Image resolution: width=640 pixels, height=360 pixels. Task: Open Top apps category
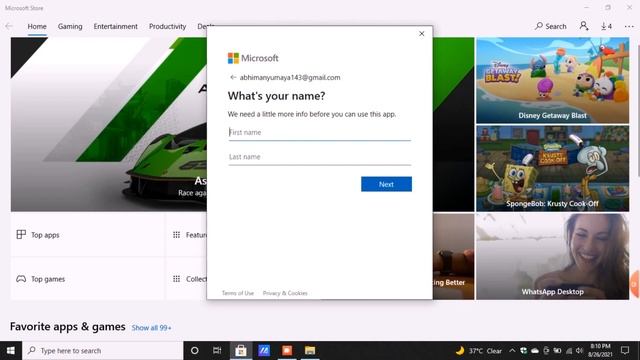pos(88,235)
